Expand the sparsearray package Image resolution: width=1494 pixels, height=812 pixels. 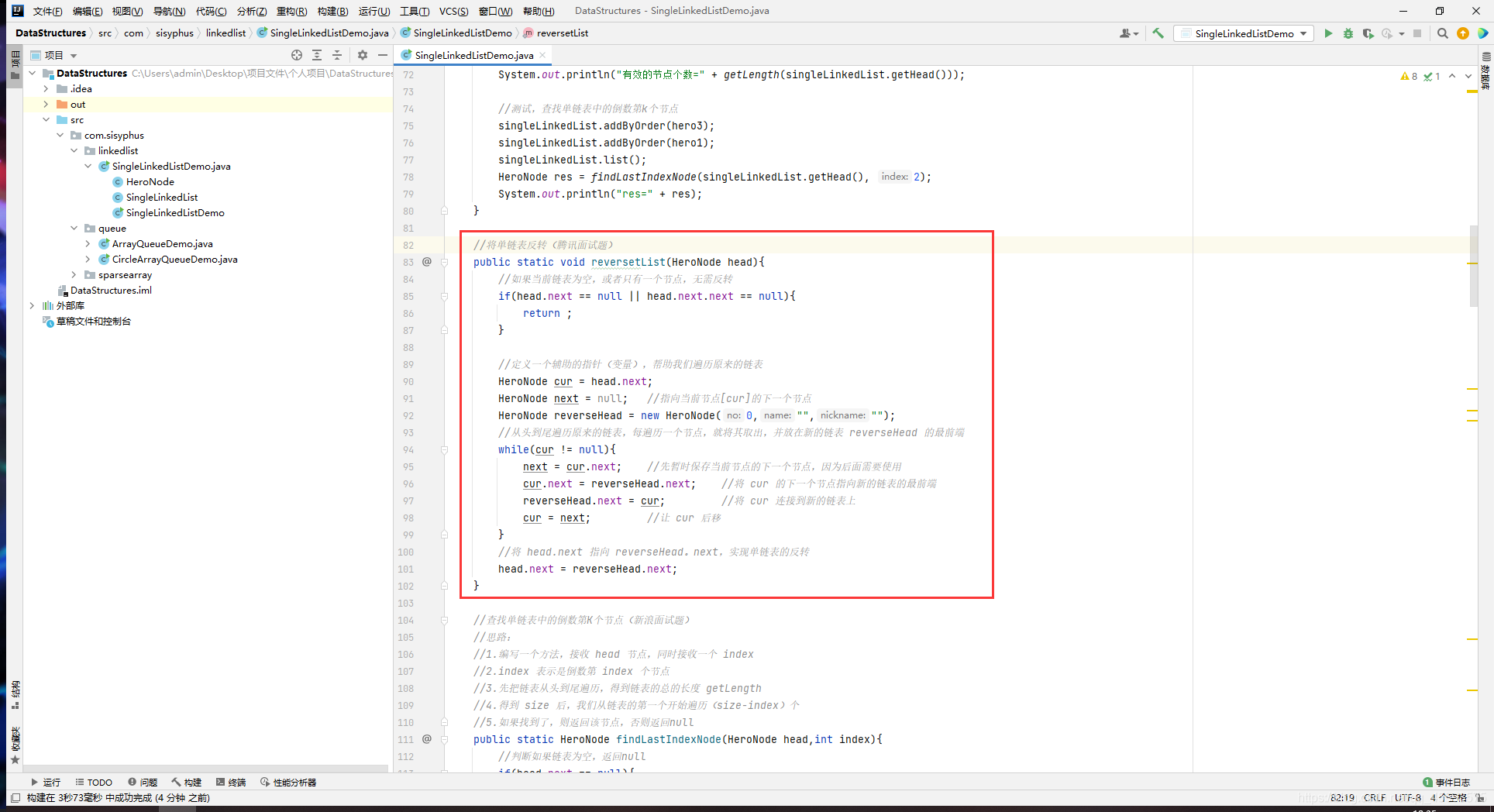74,274
